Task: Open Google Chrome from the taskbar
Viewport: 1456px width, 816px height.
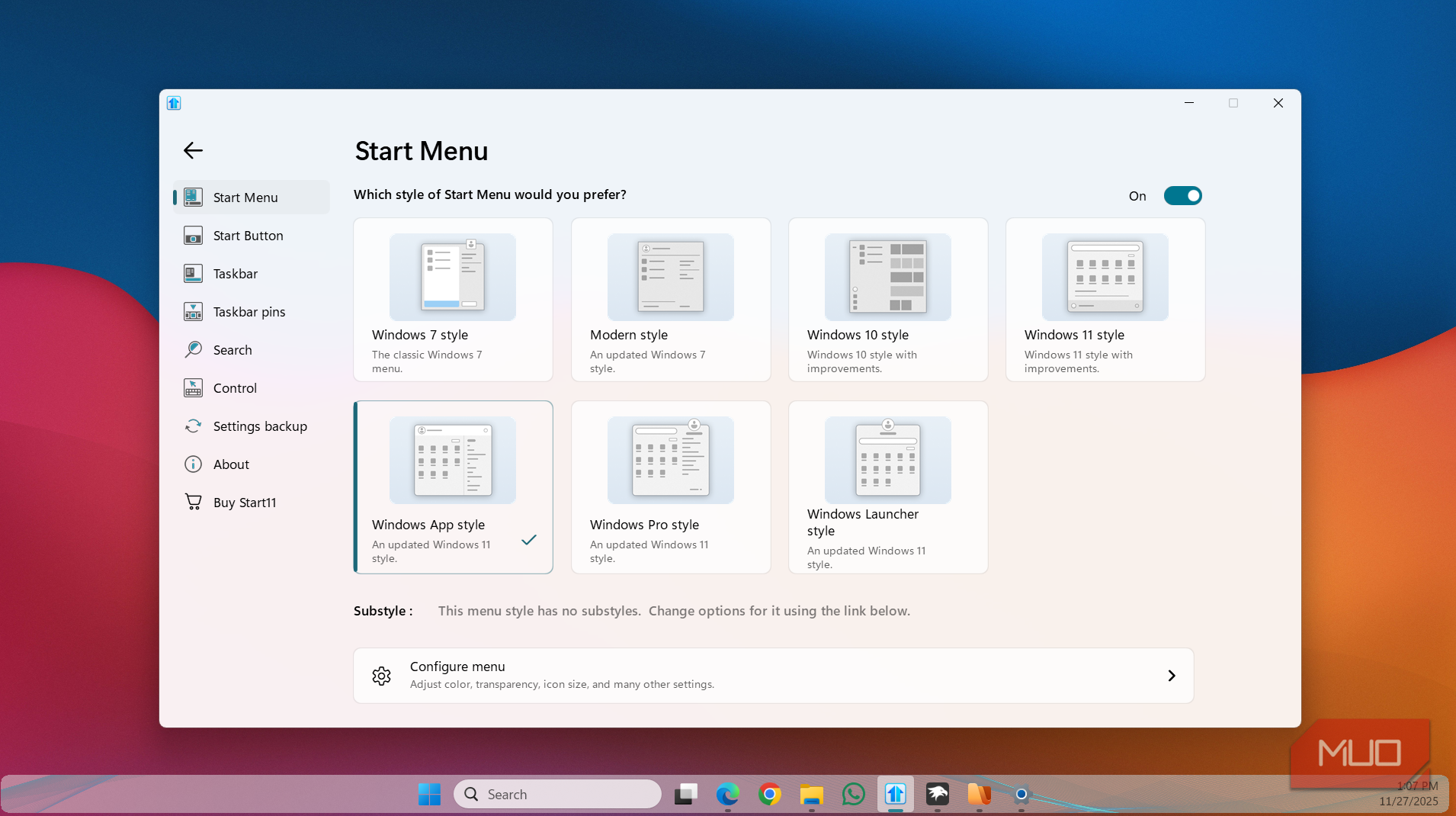Action: click(770, 795)
